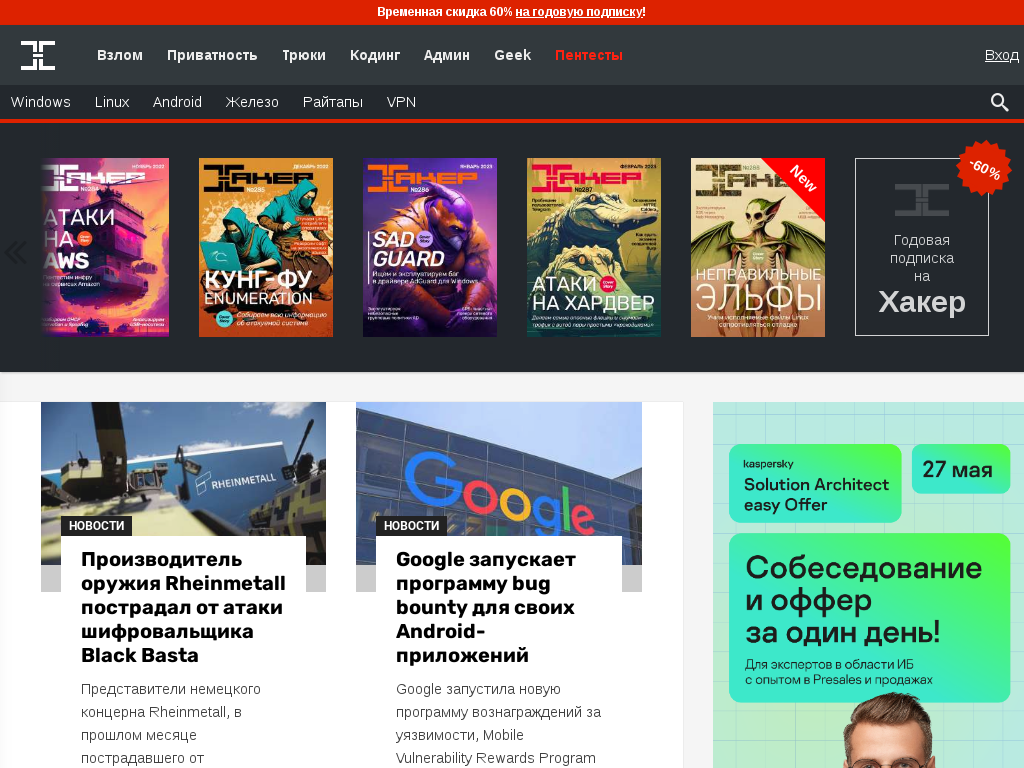
Task: Open the 'Атаки на AWS' magazine cover
Action: [x=105, y=248]
